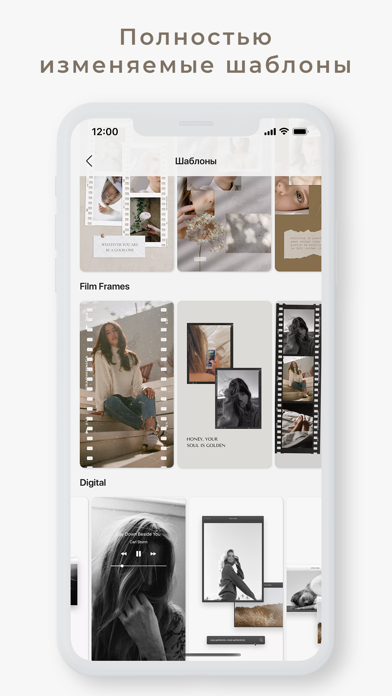Open the brown torn-paper template
The width and height of the screenshot is (392, 696).
[x=298, y=223]
